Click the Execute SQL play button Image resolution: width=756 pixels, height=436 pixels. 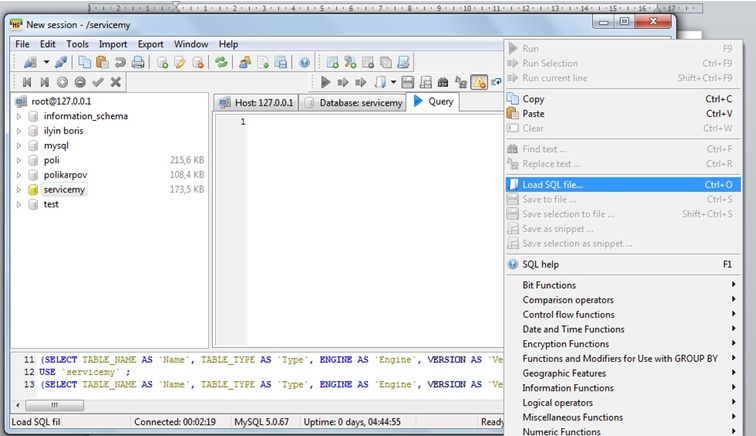[325, 82]
